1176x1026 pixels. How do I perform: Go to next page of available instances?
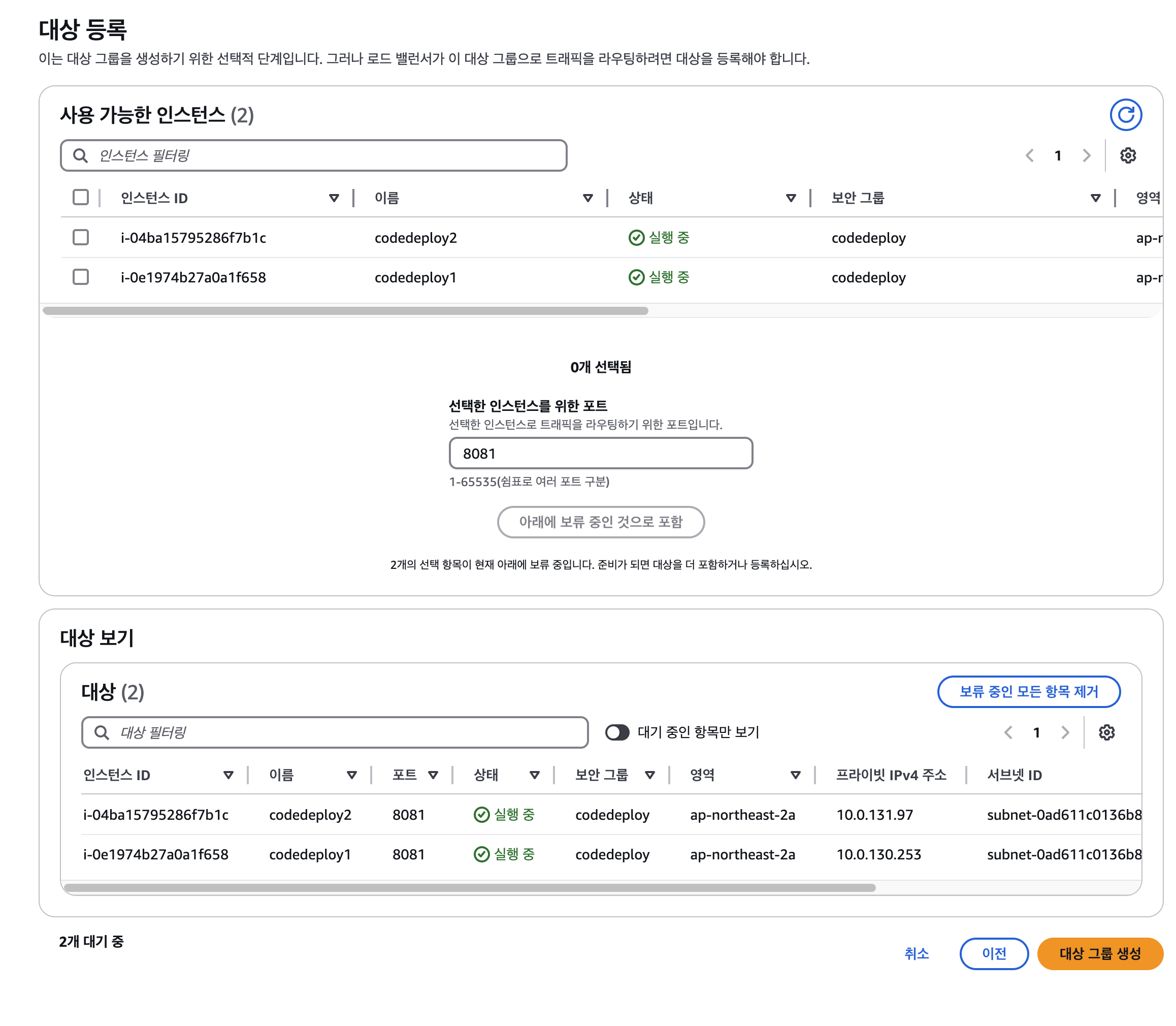(x=1086, y=156)
